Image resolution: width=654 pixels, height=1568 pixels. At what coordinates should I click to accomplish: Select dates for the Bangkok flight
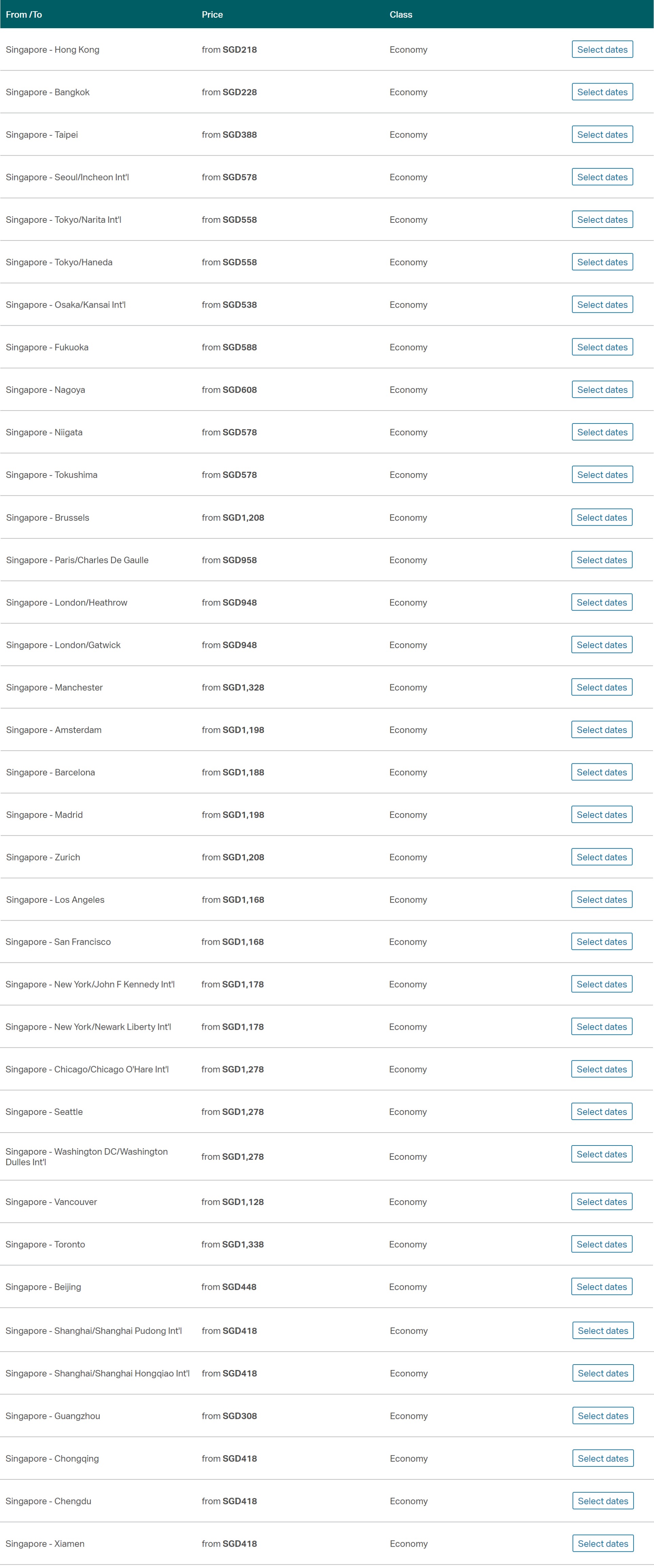[x=602, y=92]
